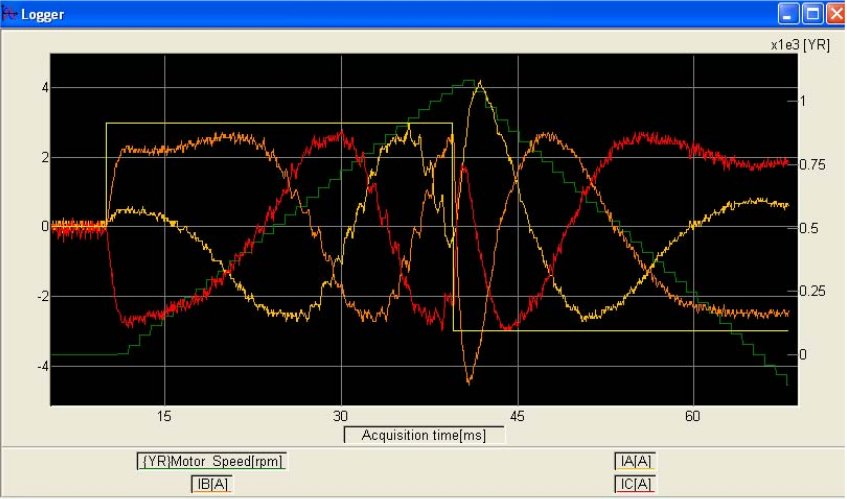The width and height of the screenshot is (847, 499).
Task: Click the 15 ms tick on time axis
Action: pyautogui.click(x=164, y=415)
